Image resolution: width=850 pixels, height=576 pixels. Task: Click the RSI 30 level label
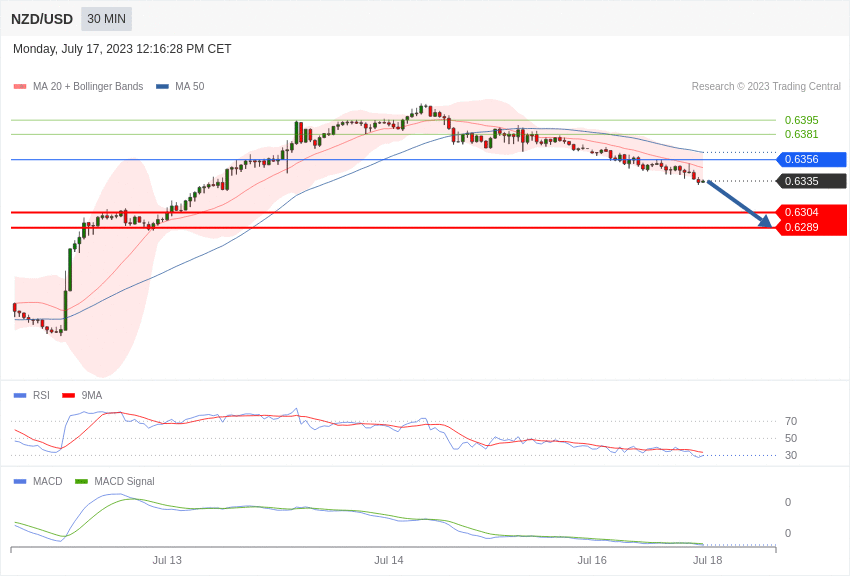[791, 455]
